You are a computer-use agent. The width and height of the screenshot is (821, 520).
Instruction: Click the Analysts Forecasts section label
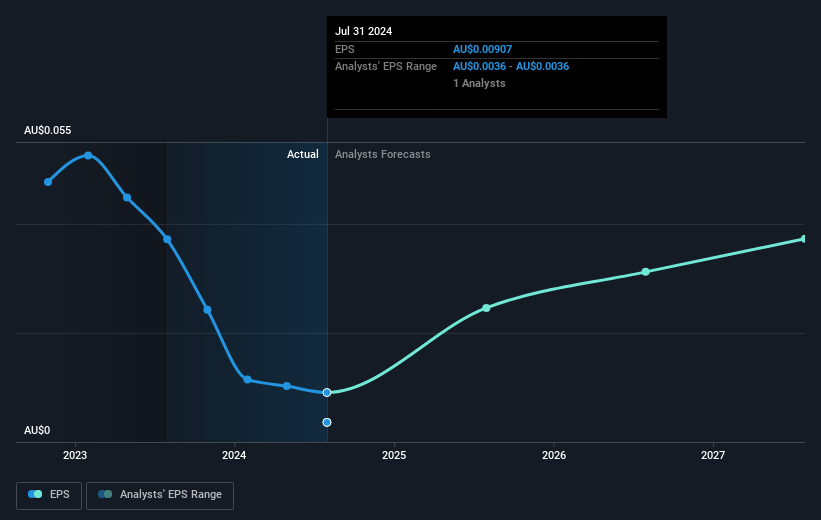[x=383, y=154]
